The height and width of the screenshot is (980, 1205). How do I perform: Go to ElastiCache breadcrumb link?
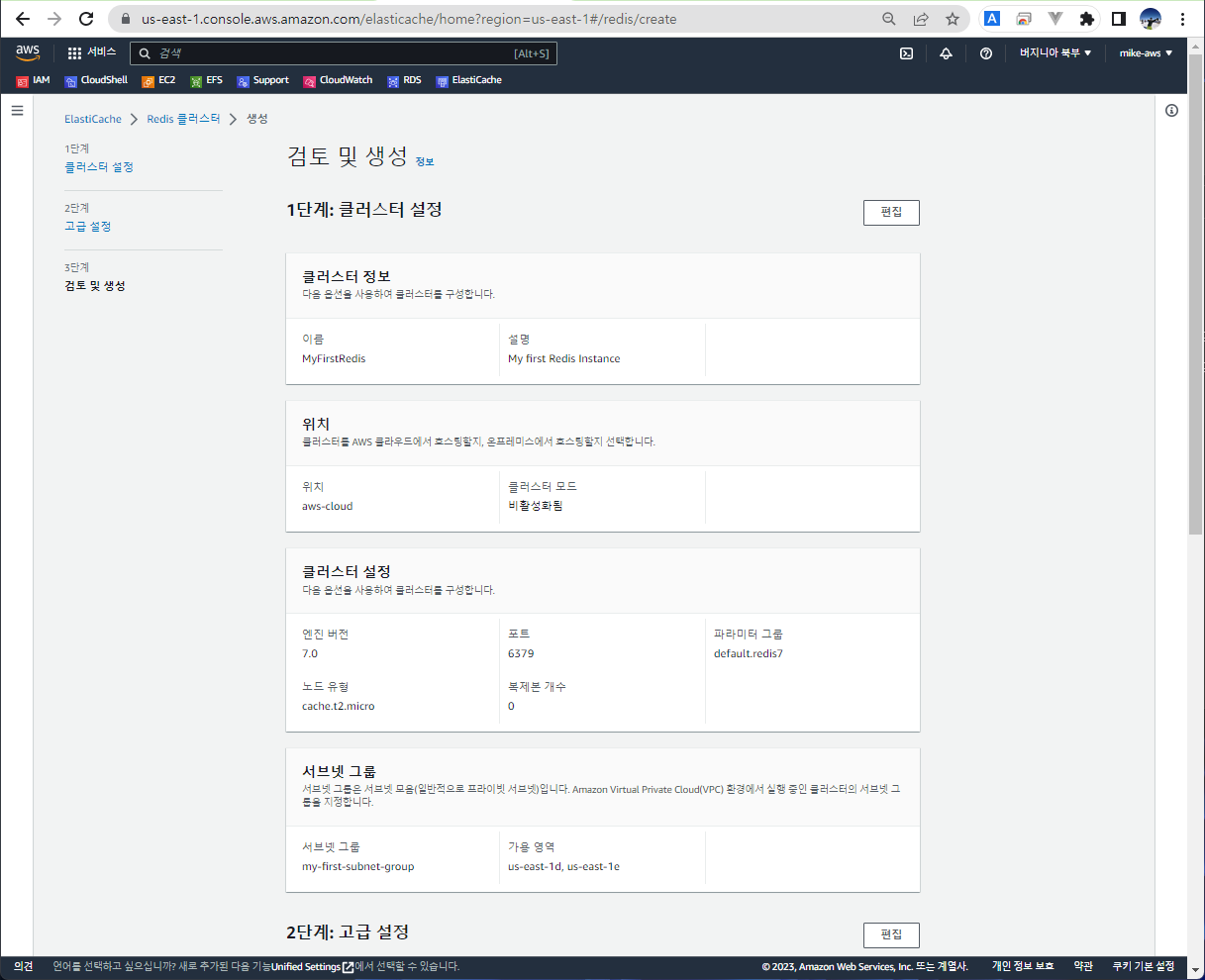click(93, 119)
